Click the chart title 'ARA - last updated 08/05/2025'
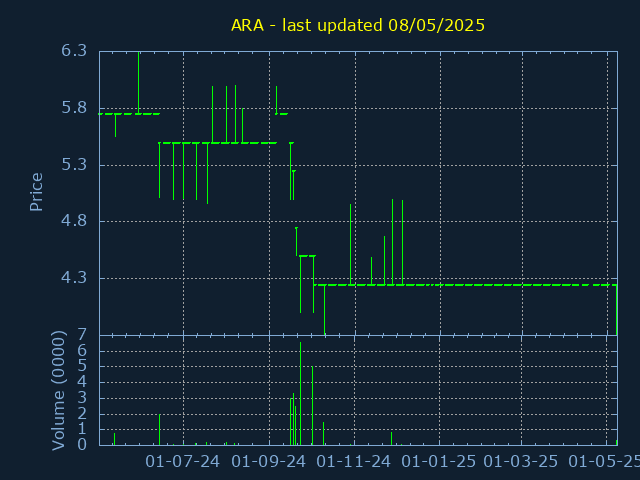 click(x=358, y=25)
